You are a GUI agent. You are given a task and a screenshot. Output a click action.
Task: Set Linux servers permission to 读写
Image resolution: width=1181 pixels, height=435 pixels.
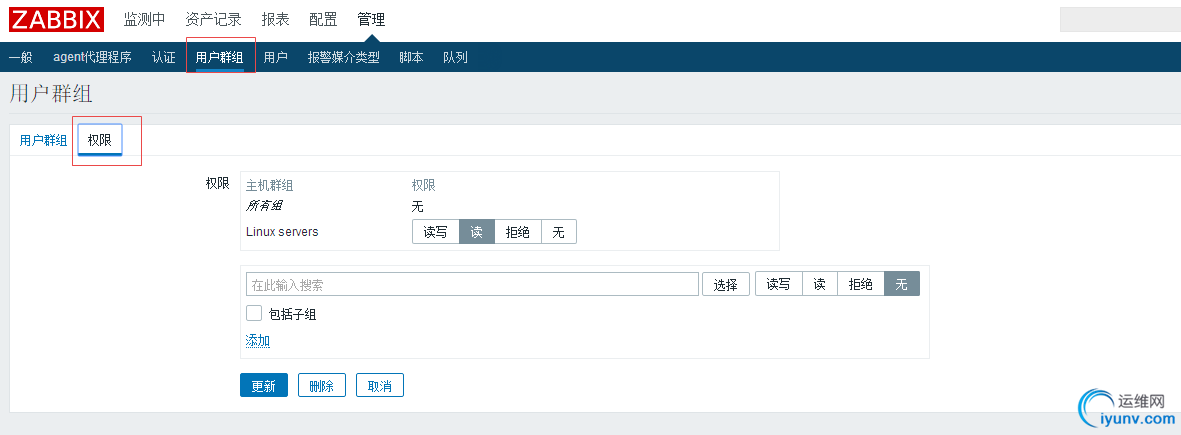(435, 232)
